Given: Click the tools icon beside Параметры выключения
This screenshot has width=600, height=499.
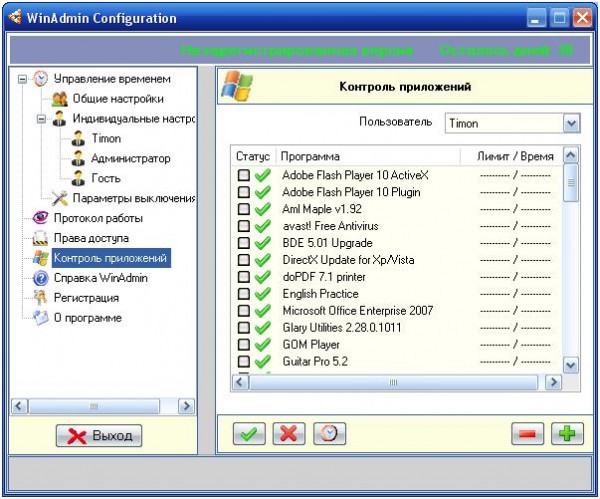Looking at the screenshot, I should click(x=60, y=198).
